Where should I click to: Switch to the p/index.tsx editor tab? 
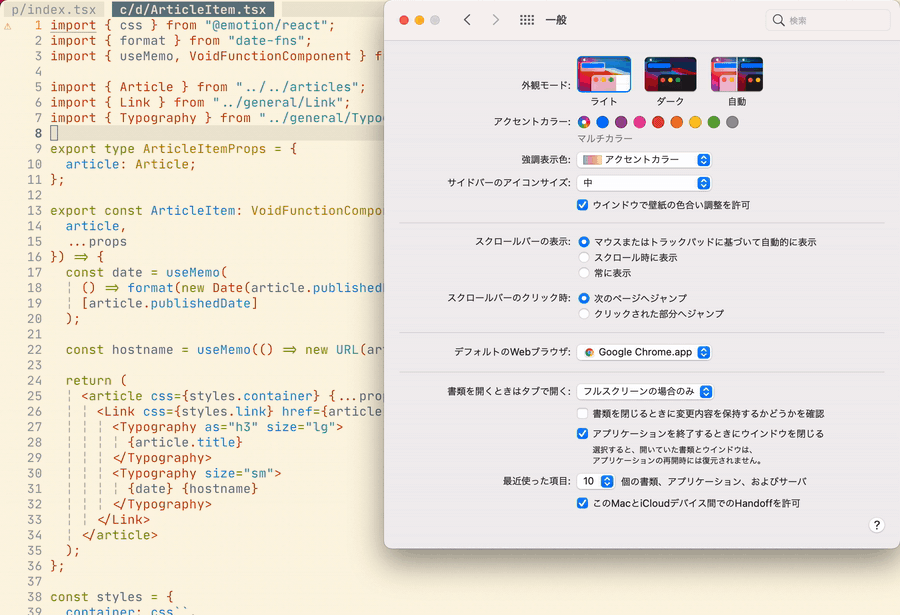pos(53,10)
